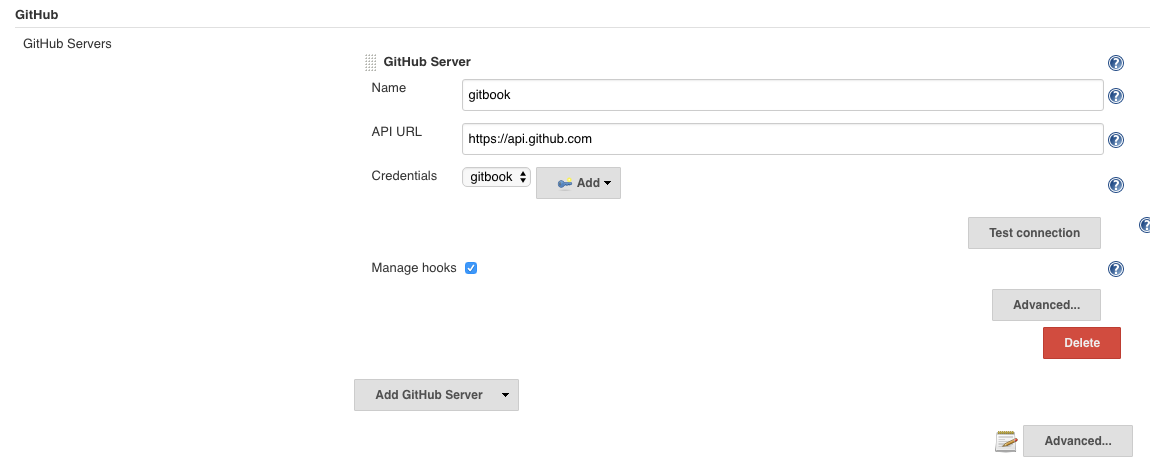The height and width of the screenshot is (470, 1150).
Task: Click into the API URL text field
Action: click(x=782, y=139)
